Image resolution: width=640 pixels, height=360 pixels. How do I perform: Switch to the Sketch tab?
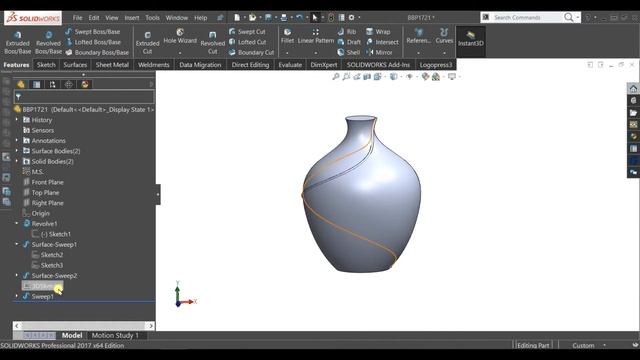pyautogui.click(x=46, y=64)
